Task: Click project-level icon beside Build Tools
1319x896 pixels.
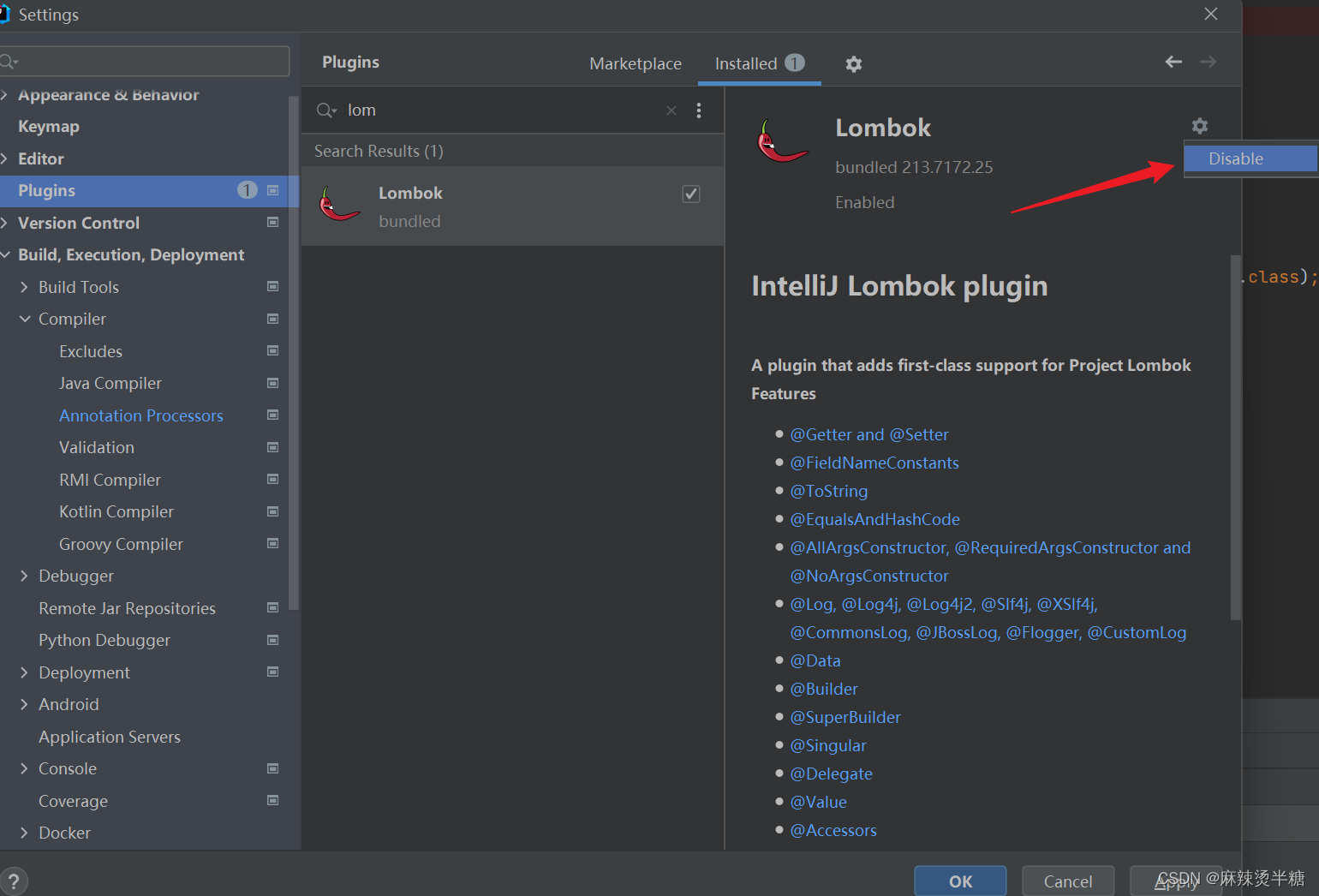Action: [x=273, y=287]
